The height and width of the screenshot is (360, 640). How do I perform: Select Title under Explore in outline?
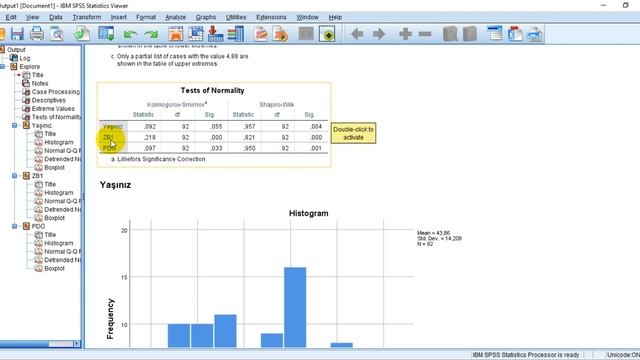pyautogui.click(x=38, y=75)
